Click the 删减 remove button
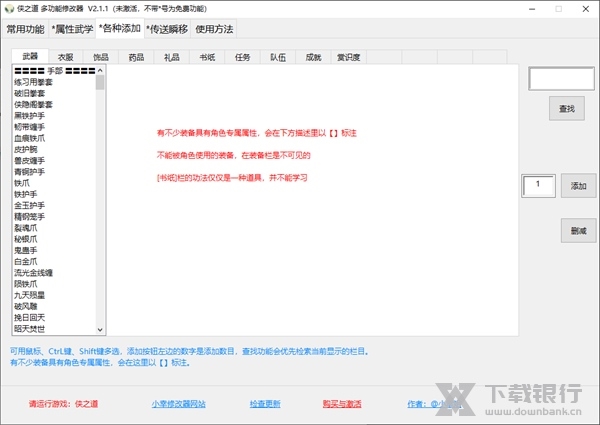Viewport: 600px width, 425px height. click(578, 231)
